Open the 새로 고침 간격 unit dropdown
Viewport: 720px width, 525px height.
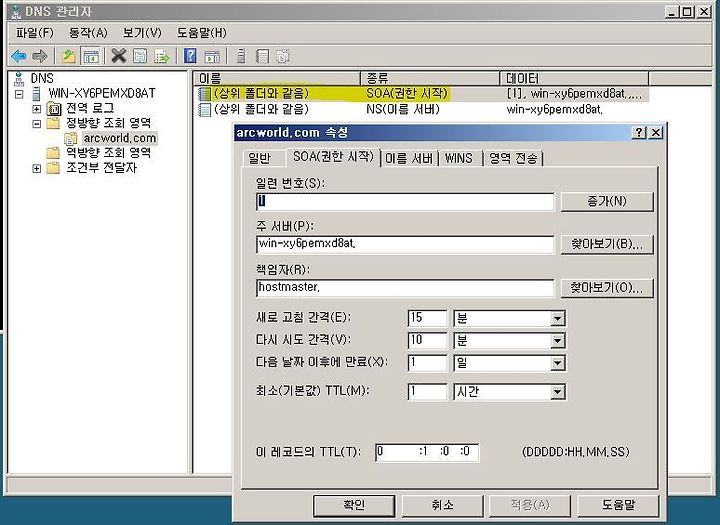(x=557, y=318)
